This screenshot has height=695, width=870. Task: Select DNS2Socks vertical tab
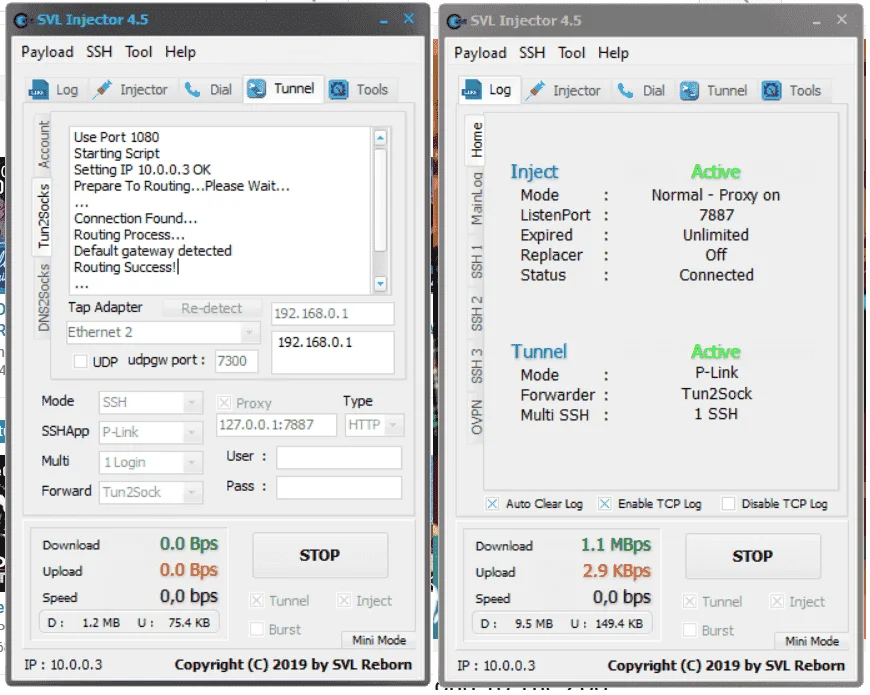point(43,298)
